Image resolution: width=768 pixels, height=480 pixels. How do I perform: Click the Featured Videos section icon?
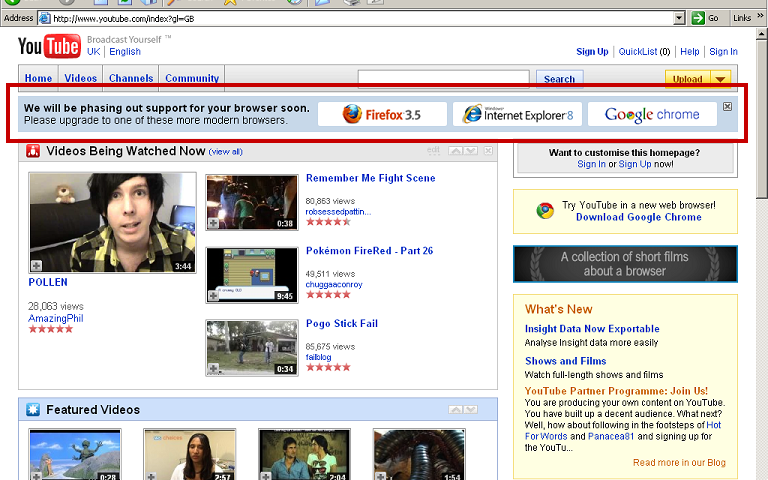pyautogui.click(x=33, y=409)
